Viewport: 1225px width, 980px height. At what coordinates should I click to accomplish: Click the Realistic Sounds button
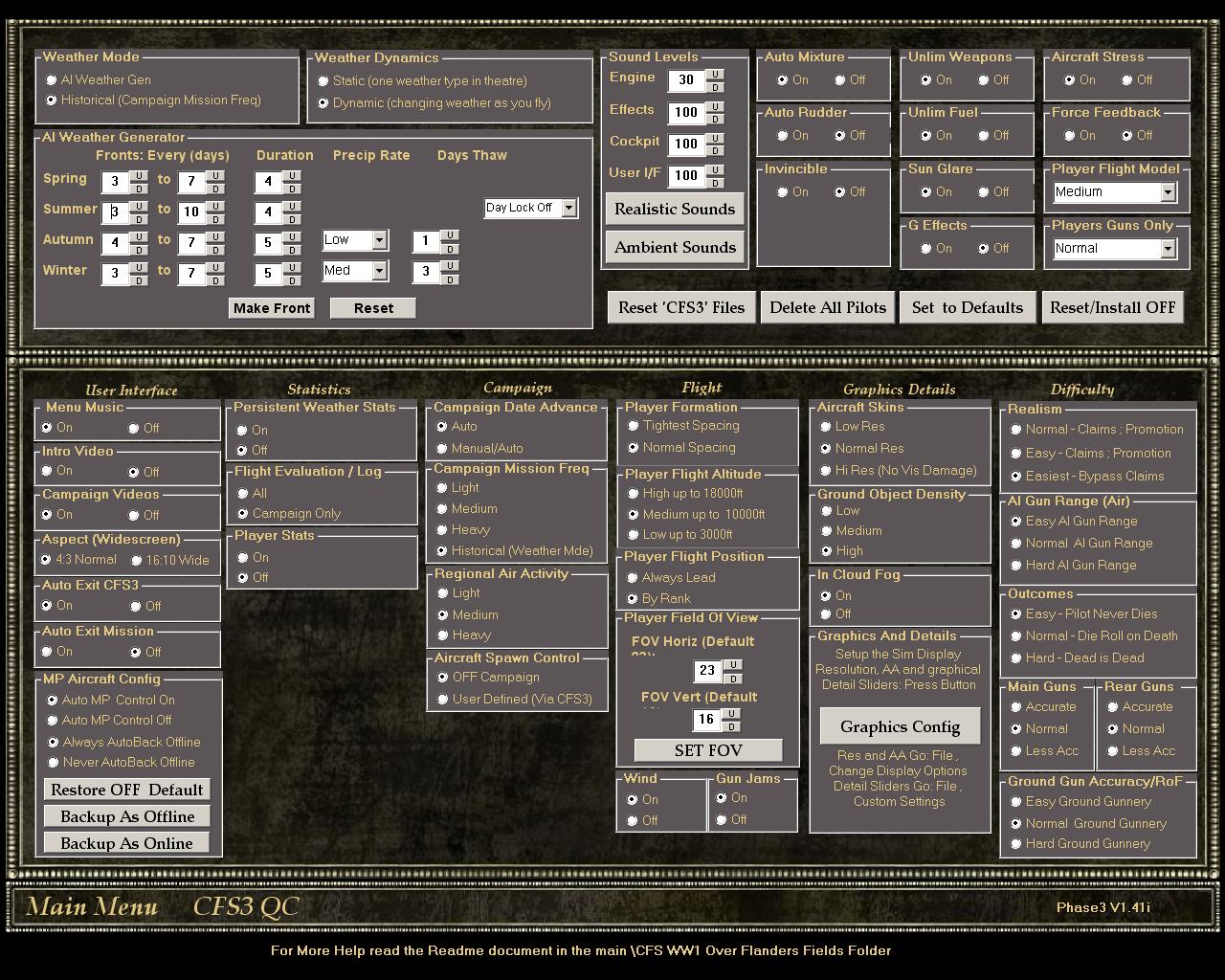[x=675, y=210]
